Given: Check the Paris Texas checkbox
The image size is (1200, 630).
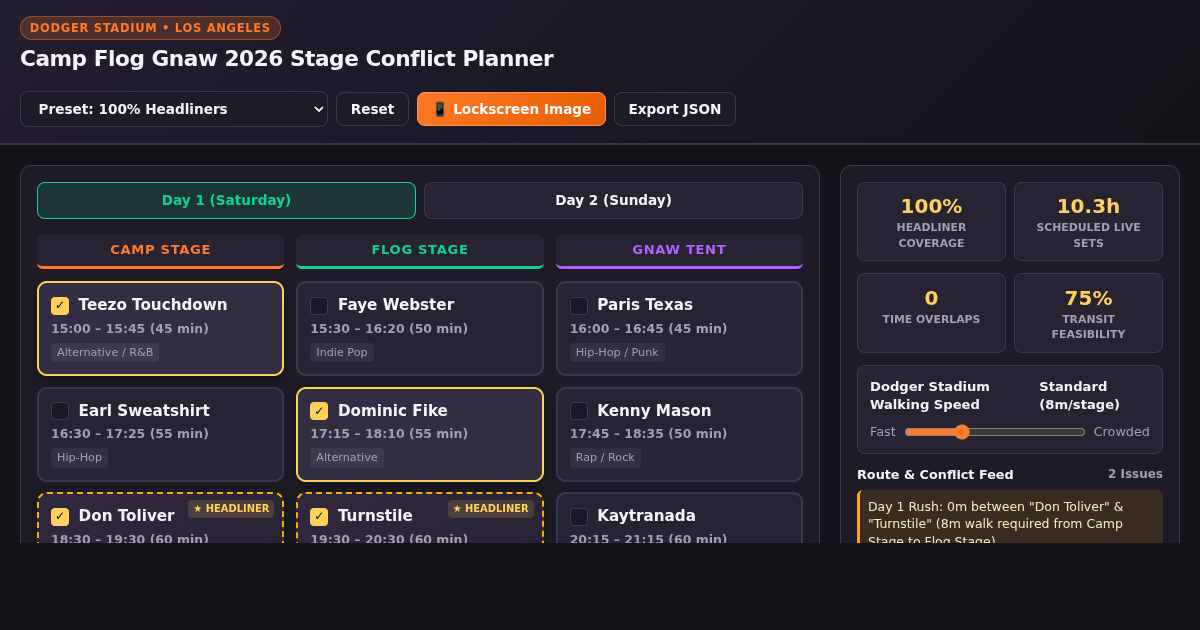Looking at the screenshot, I should click(x=579, y=305).
